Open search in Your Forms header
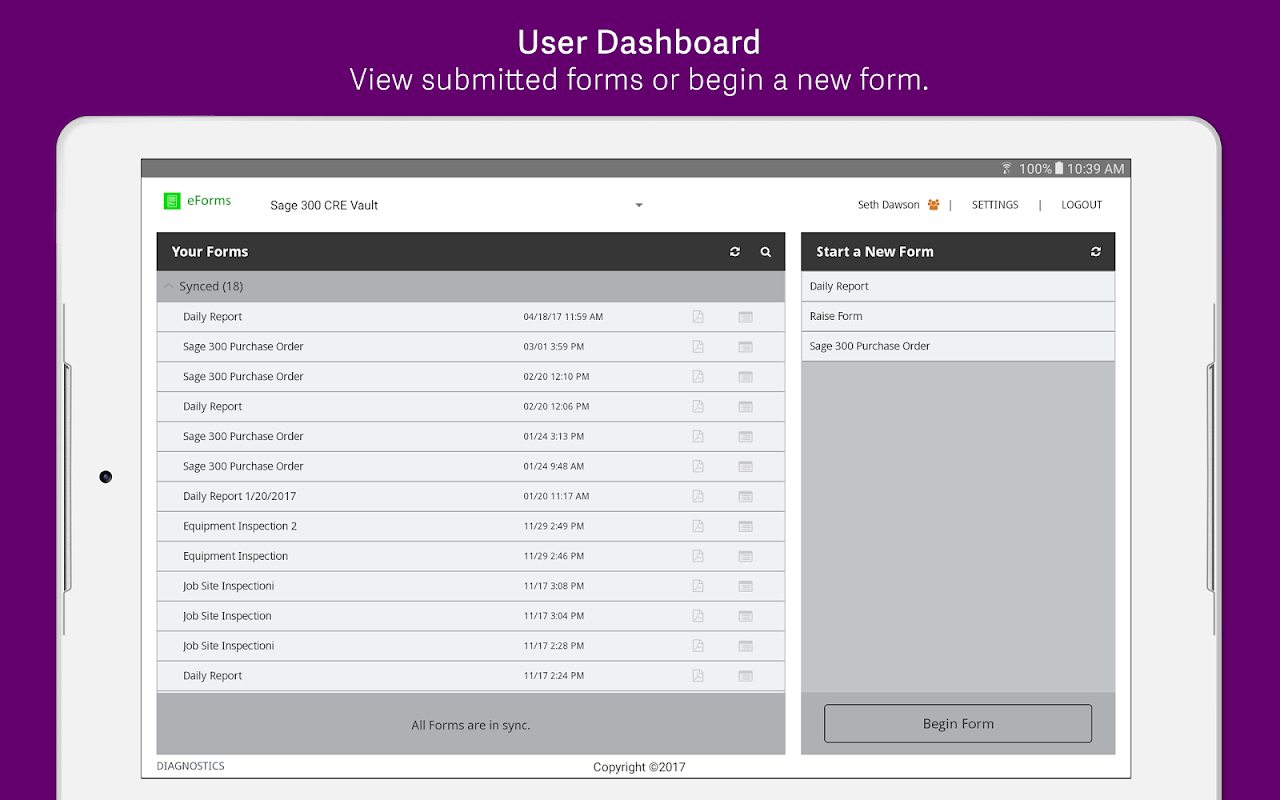 [766, 252]
